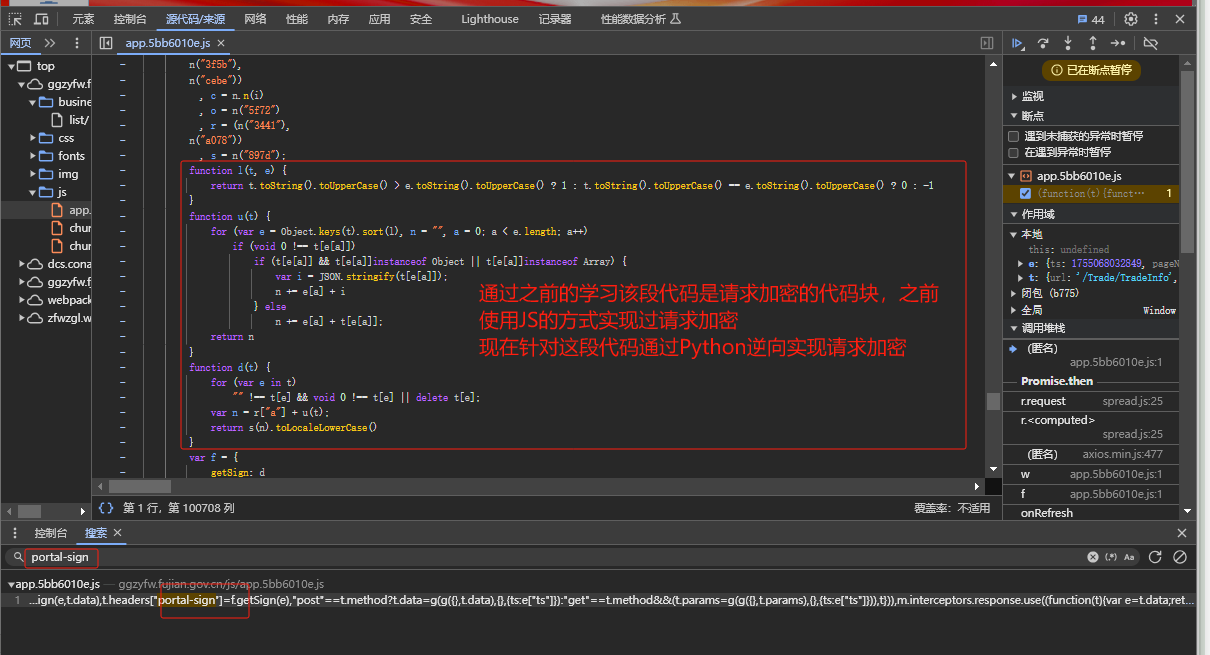Collapse the 断点 breakpoints section
The height and width of the screenshot is (655, 1210).
click(1014, 116)
